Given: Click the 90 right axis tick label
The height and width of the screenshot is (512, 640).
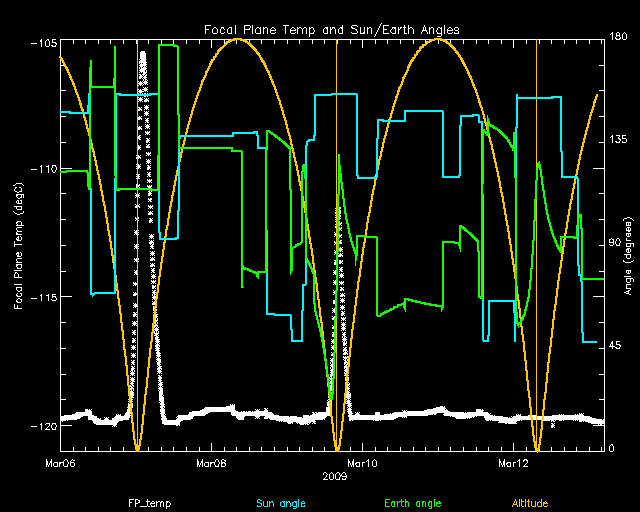Looking at the screenshot, I should 615,244.
